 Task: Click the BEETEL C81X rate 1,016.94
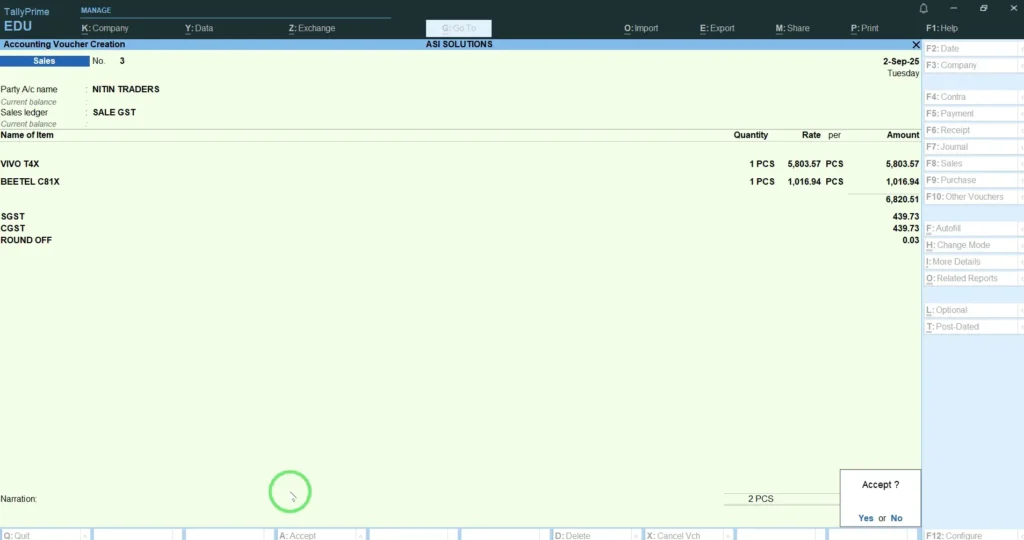point(803,182)
